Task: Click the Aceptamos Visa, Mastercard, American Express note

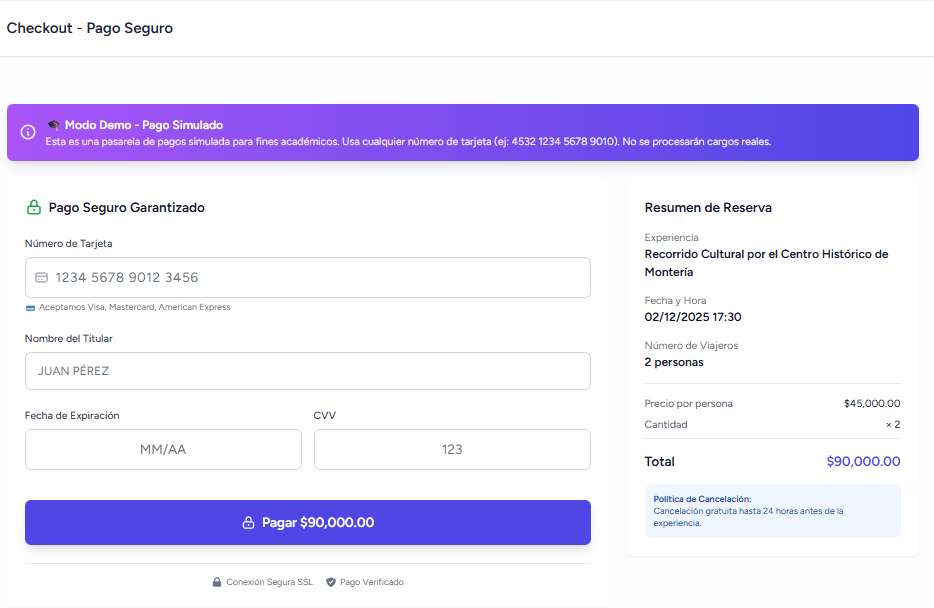Action: point(135,307)
